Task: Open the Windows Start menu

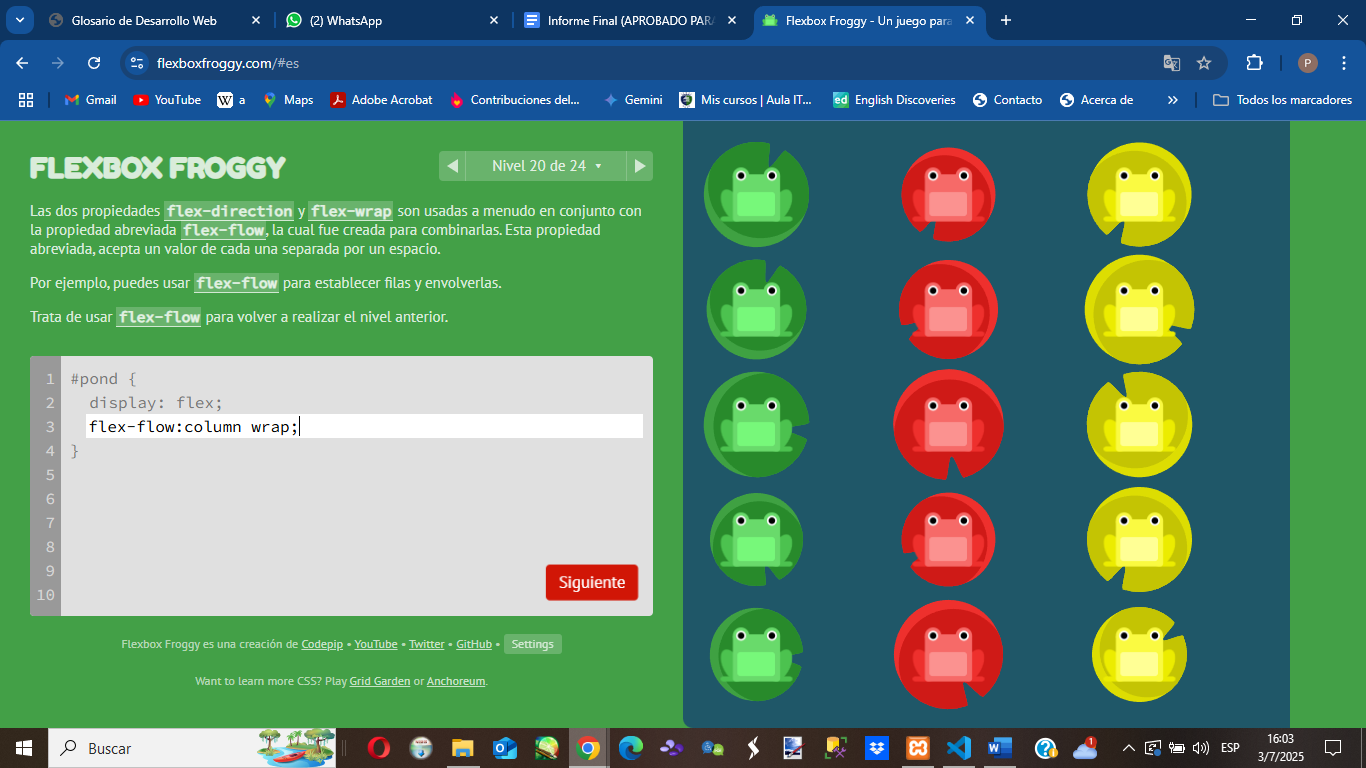Action: point(24,748)
